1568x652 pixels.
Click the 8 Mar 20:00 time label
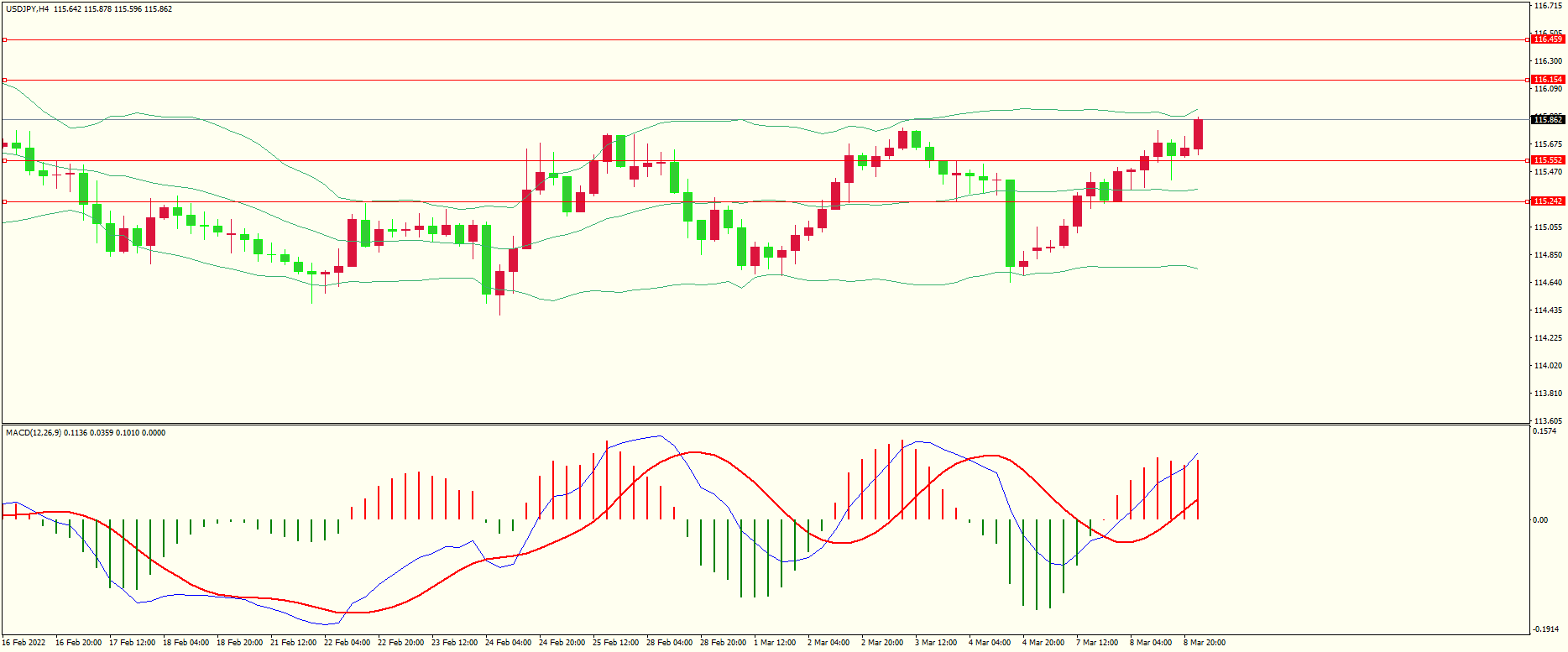point(1205,643)
